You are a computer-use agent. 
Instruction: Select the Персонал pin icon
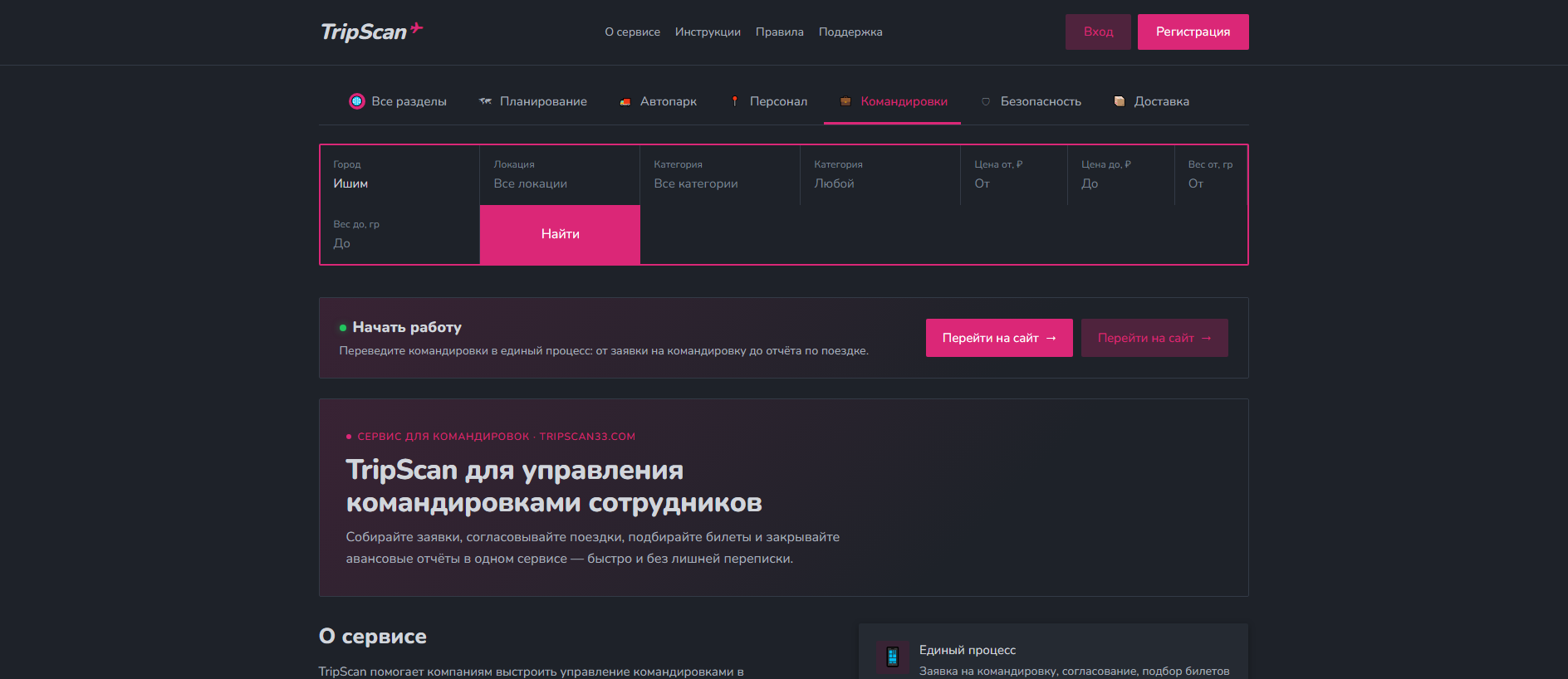735,101
